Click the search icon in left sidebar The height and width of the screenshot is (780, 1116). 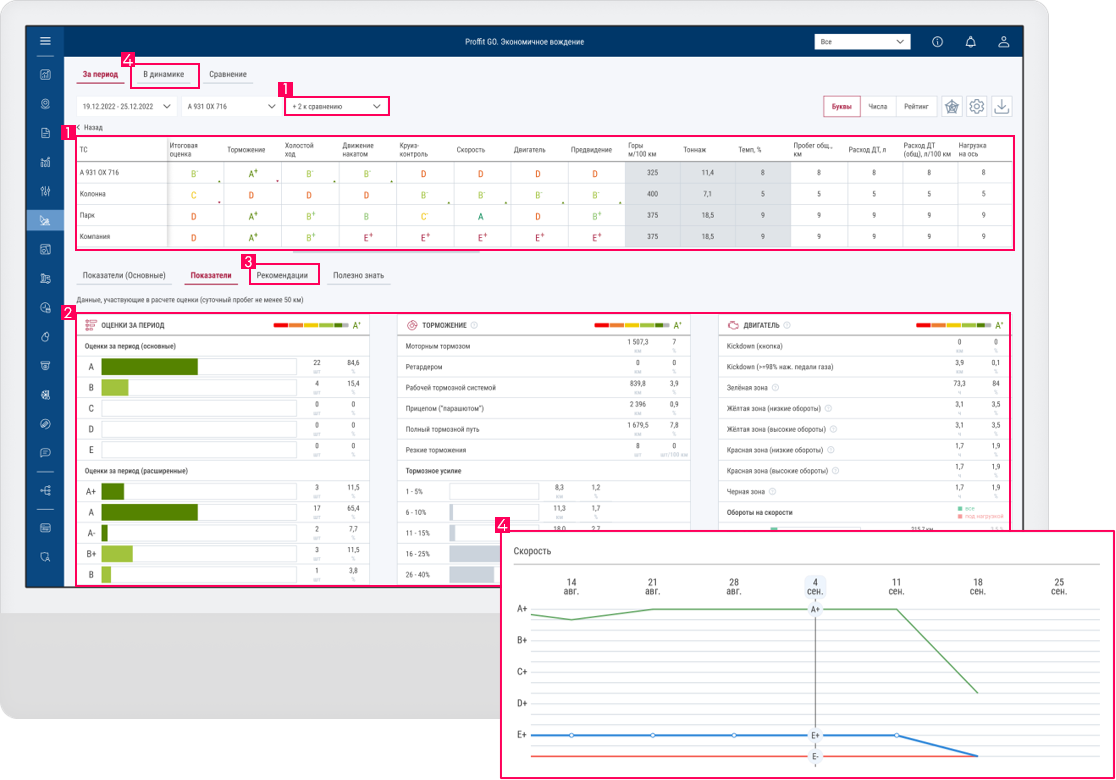point(45,557)
